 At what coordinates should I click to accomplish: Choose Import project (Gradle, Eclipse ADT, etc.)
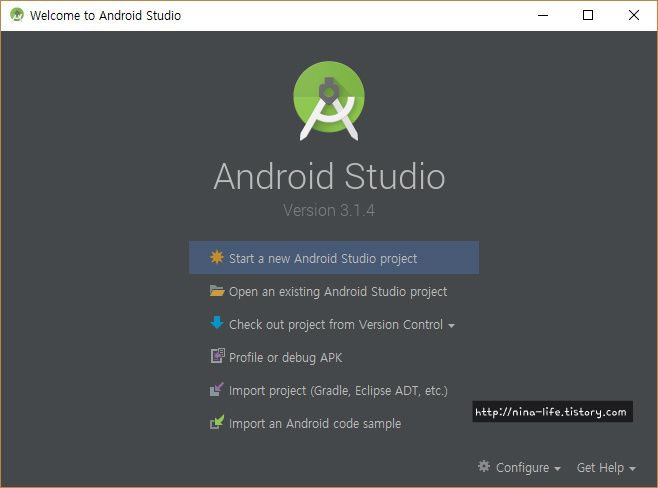329,390
